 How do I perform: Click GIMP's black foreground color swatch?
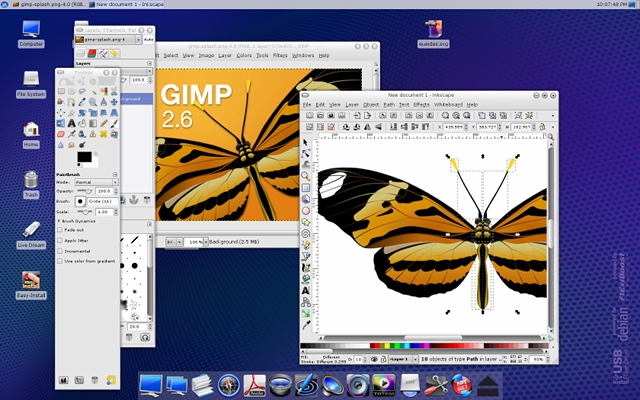[84, 157]
